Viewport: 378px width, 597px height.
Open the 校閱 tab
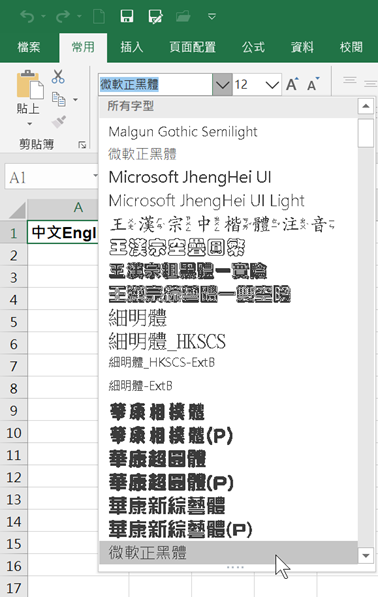coord(351,47)
